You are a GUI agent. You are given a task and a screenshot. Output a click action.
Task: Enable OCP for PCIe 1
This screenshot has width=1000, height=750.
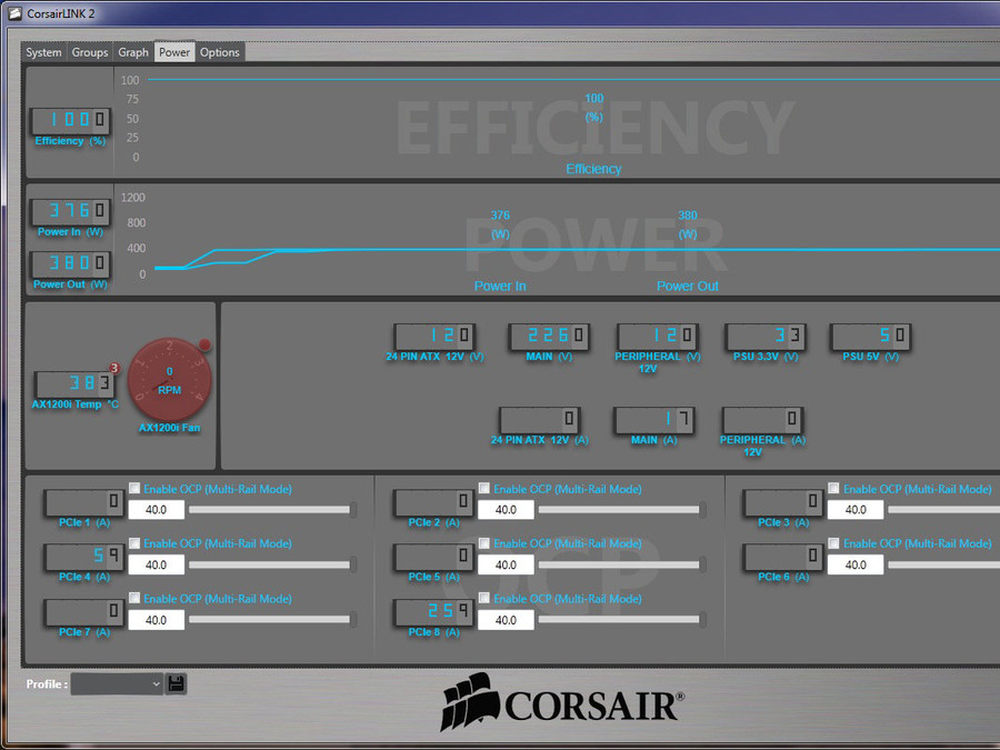[135, 489]
